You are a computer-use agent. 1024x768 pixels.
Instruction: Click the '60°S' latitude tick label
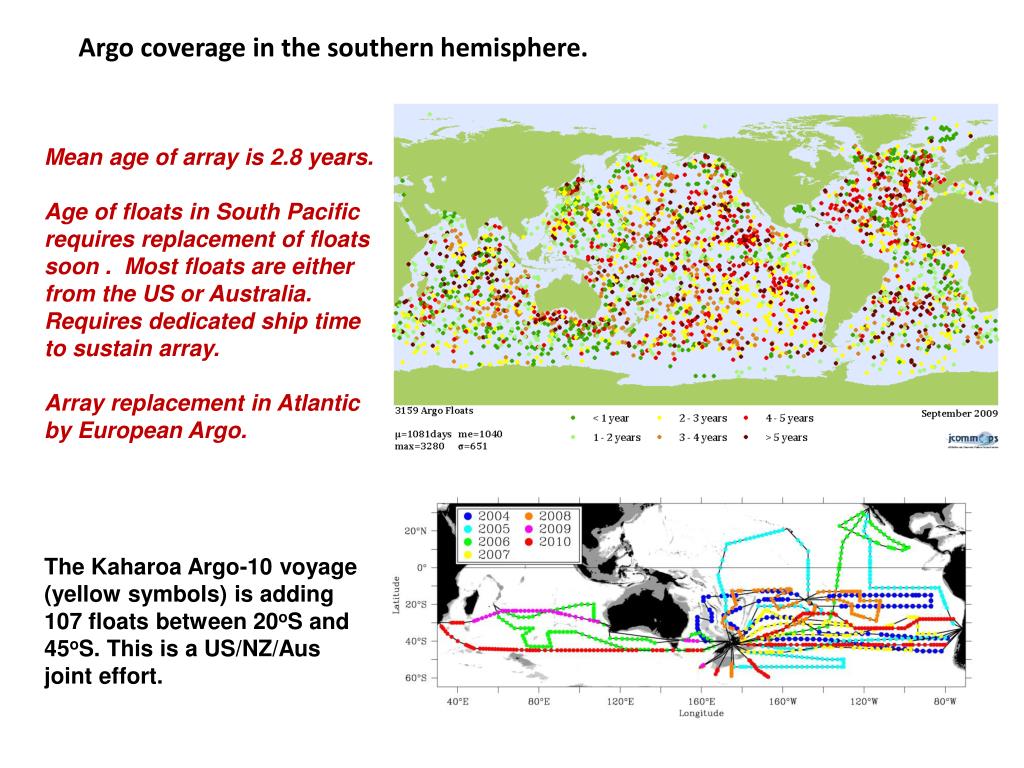pyautogui.click(x=415, y=678)
